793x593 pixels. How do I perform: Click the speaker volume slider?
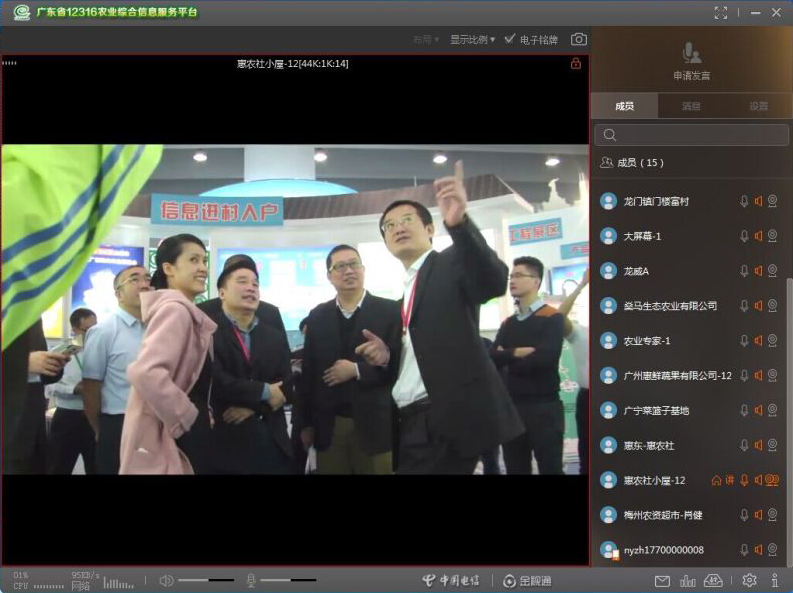point(206,580)
